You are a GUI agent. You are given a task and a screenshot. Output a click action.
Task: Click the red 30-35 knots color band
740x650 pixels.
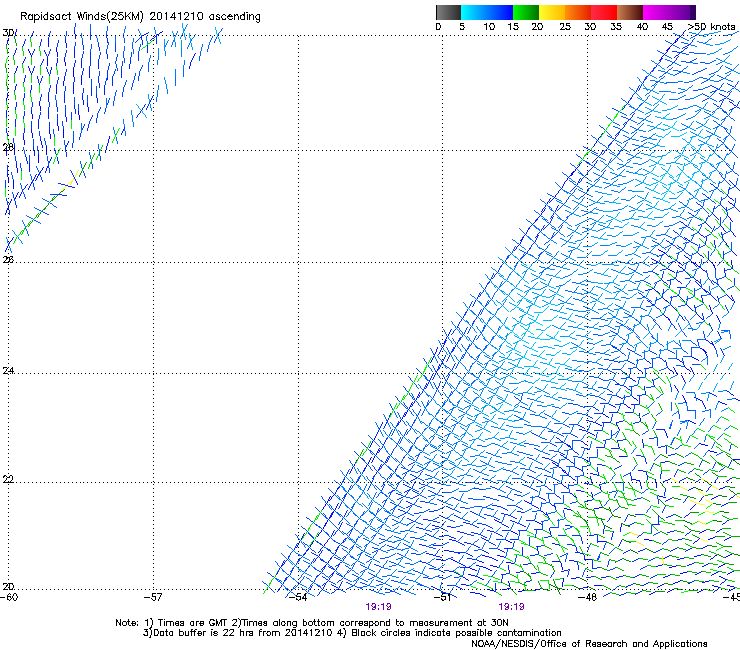pos(604,12)
